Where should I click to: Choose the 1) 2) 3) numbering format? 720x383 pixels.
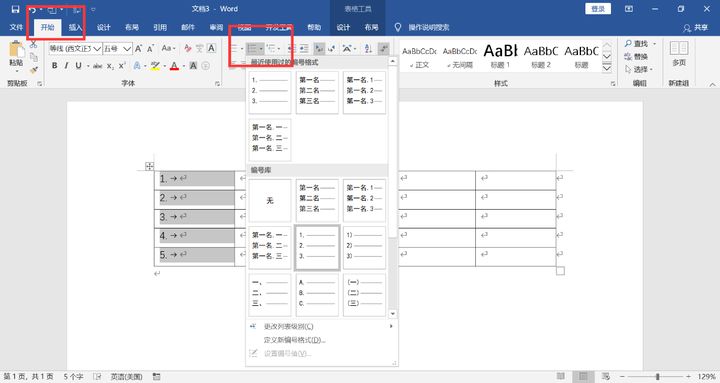364,248
